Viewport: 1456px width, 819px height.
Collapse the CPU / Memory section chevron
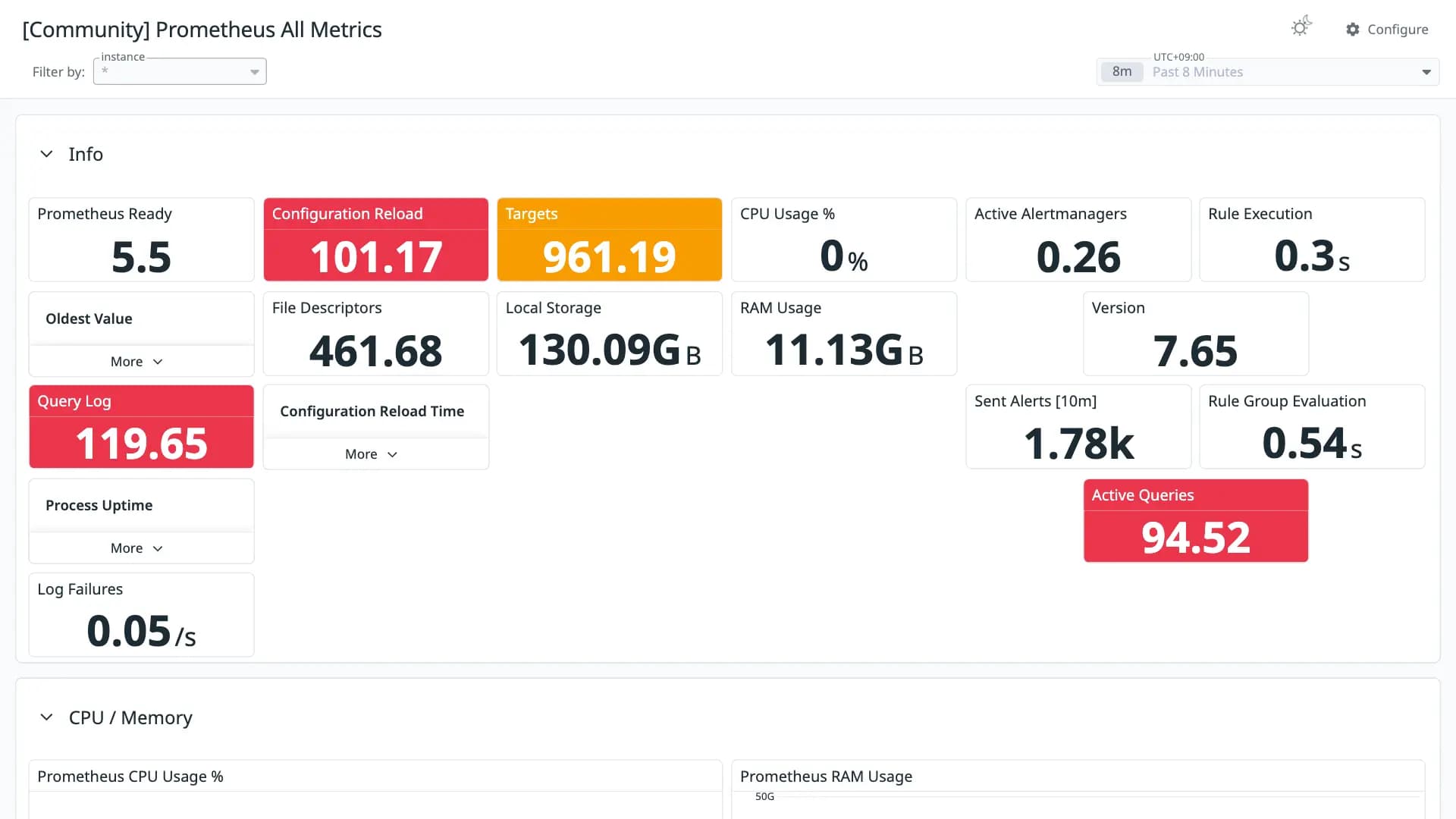point(46,717)
